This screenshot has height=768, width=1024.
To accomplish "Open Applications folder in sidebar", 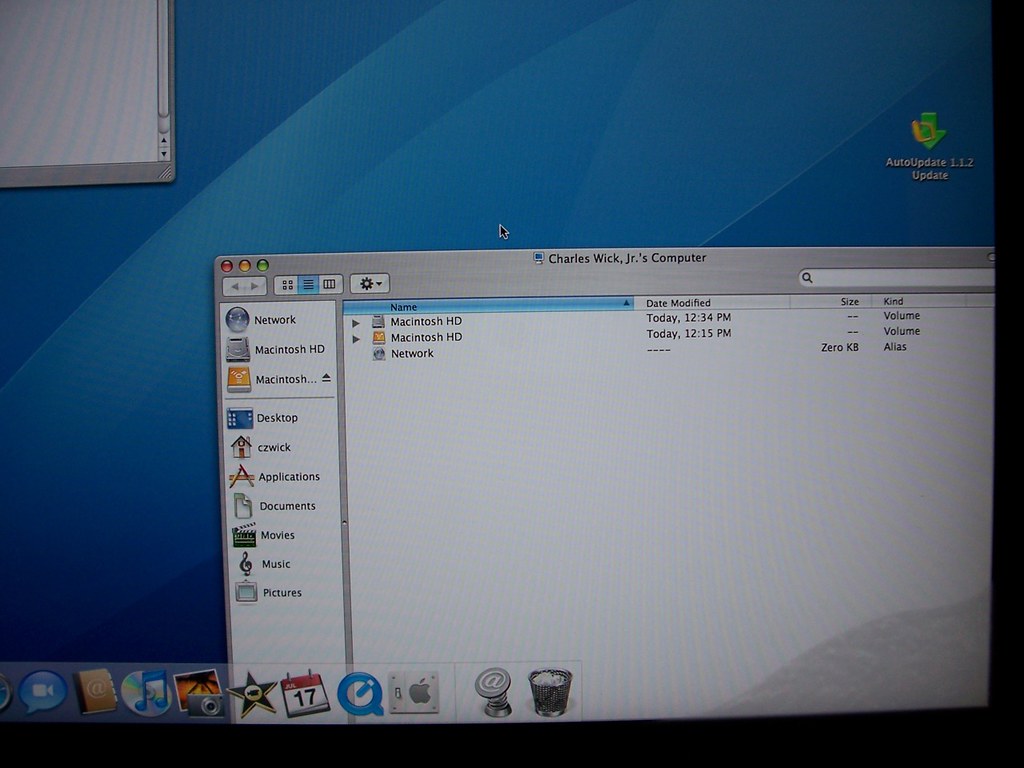I will 274,476.
